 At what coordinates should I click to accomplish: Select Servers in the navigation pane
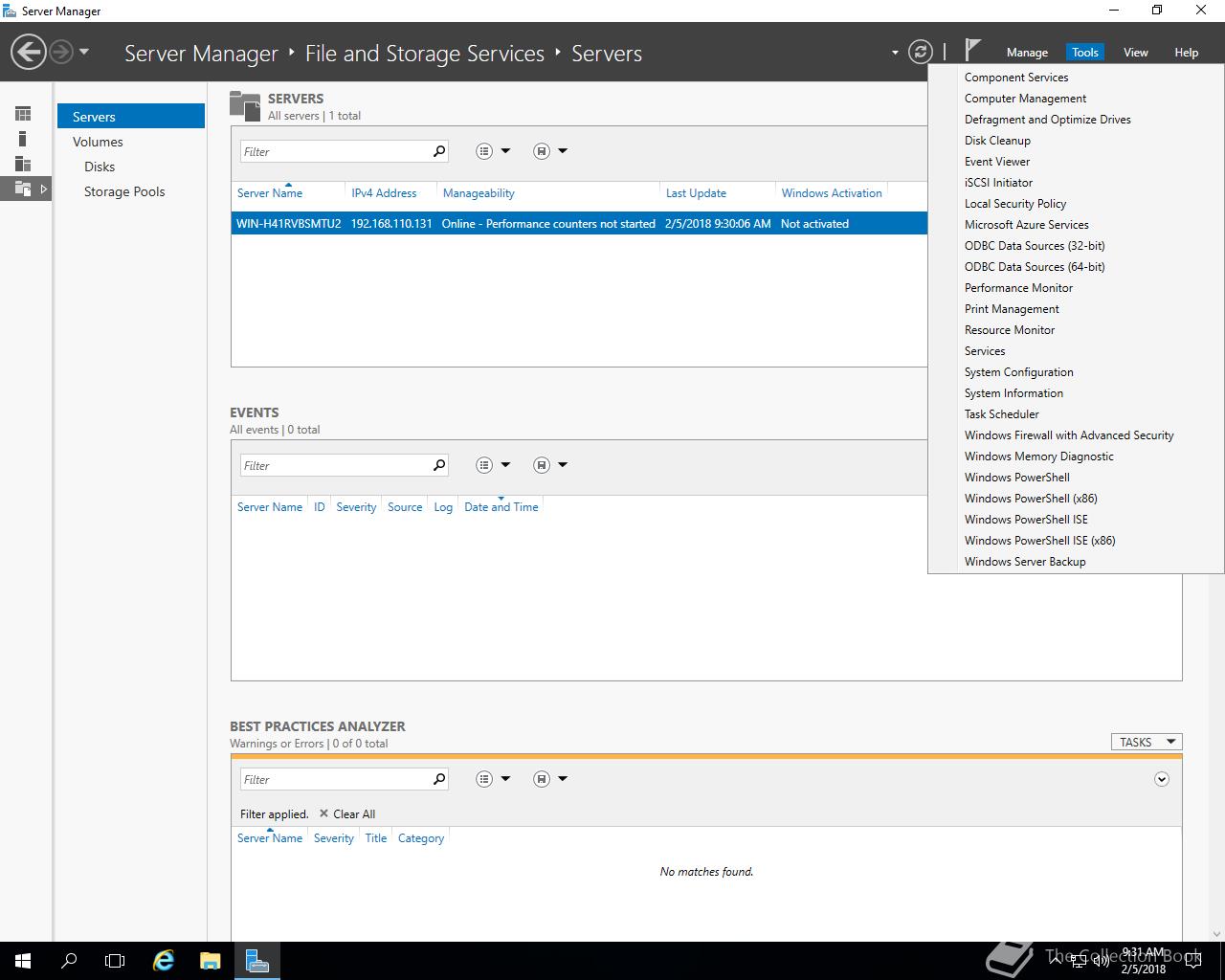pyautogui.click(x=131, y=116)
